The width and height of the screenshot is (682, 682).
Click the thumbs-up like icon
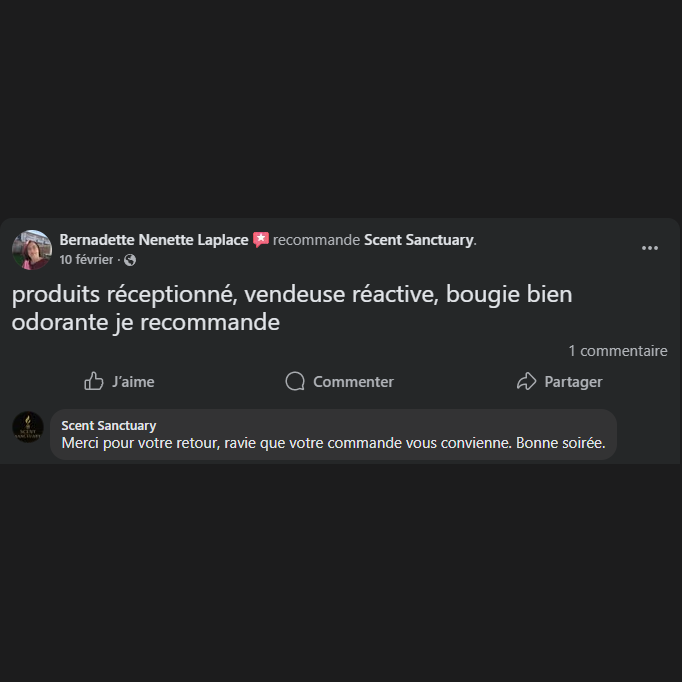tap(94, 381)
